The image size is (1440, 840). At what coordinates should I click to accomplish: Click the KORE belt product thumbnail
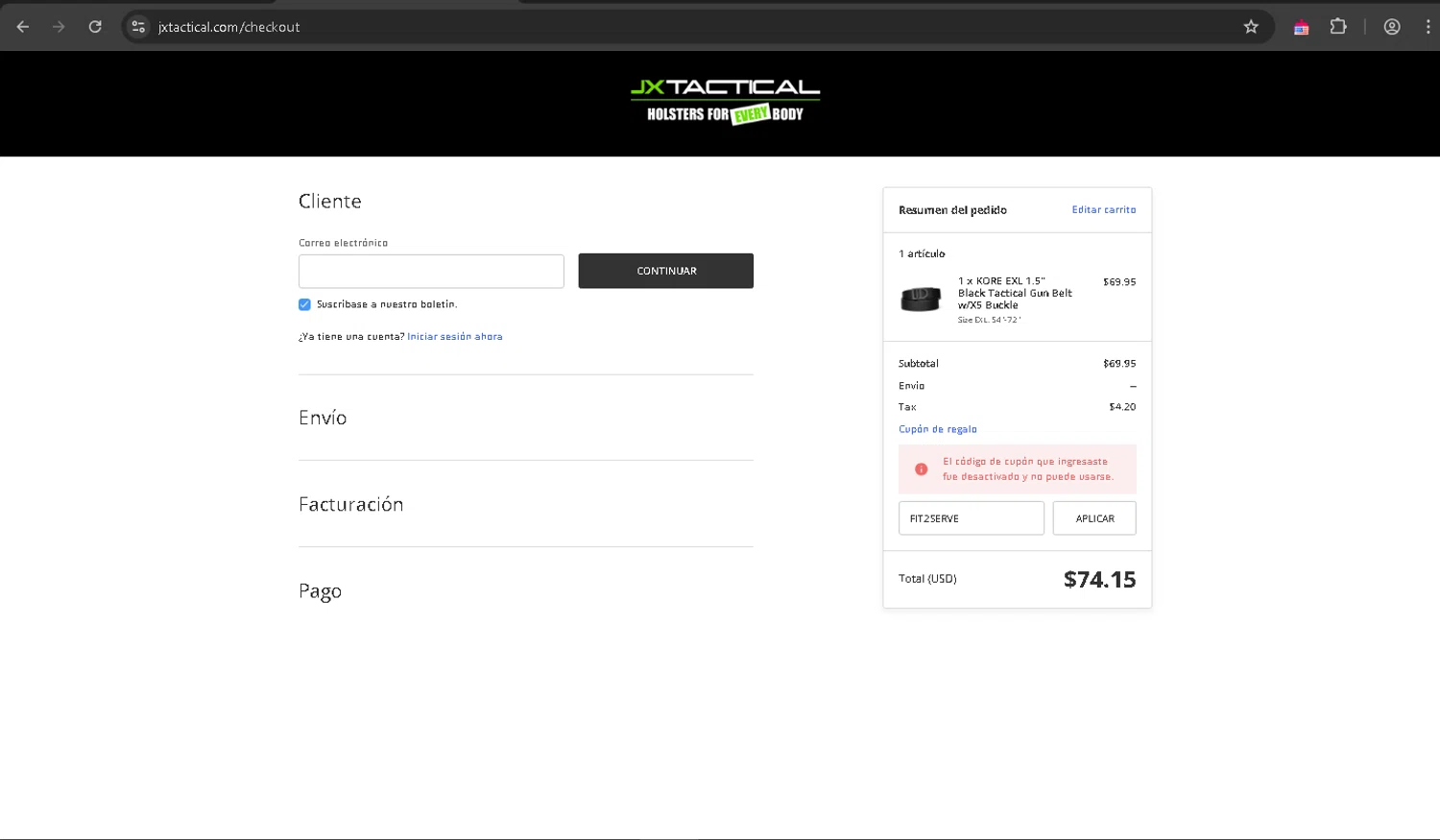click(x=921, y=300)
